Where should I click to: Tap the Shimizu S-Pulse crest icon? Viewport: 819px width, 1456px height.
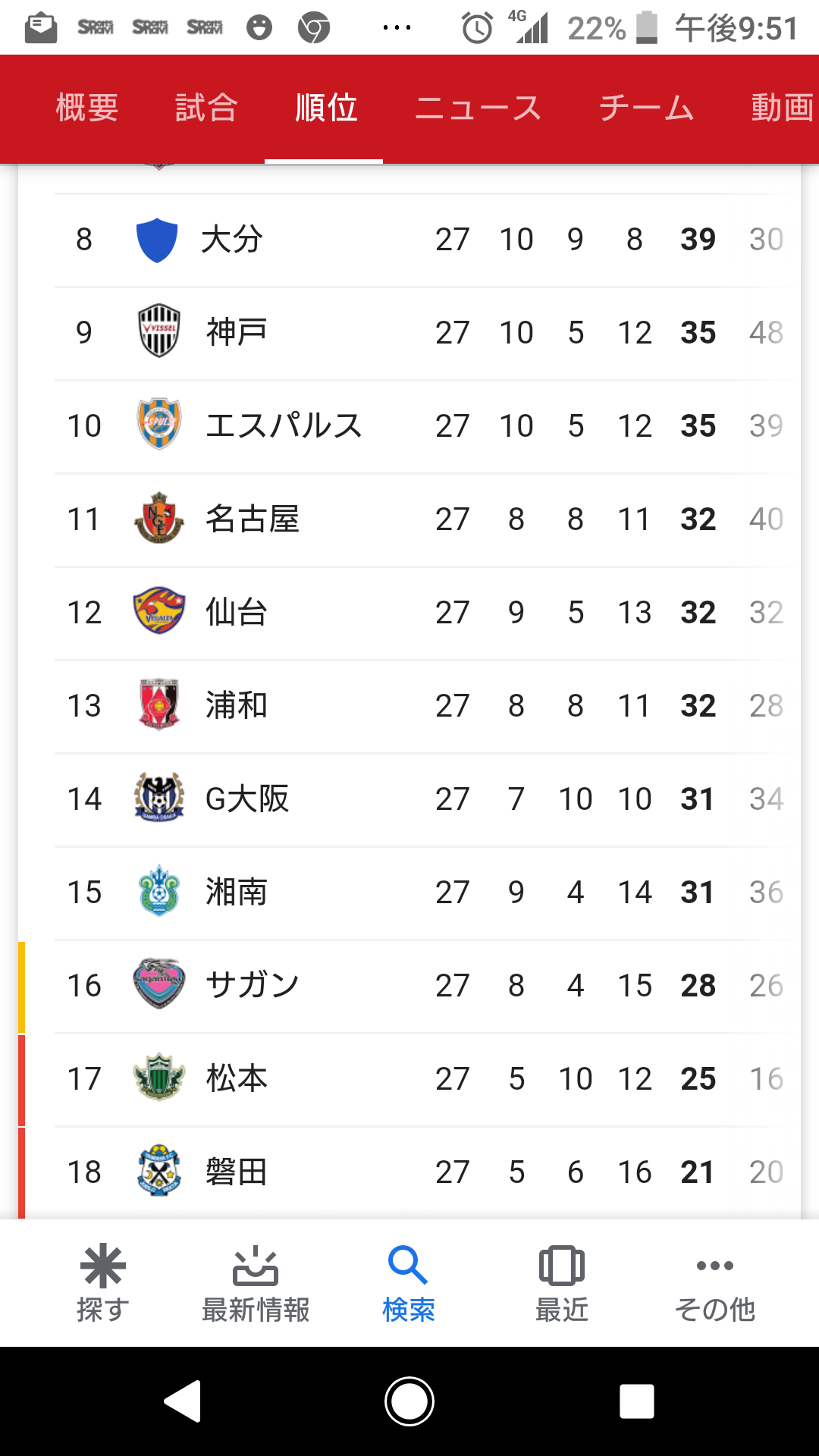tap(159, 425)
